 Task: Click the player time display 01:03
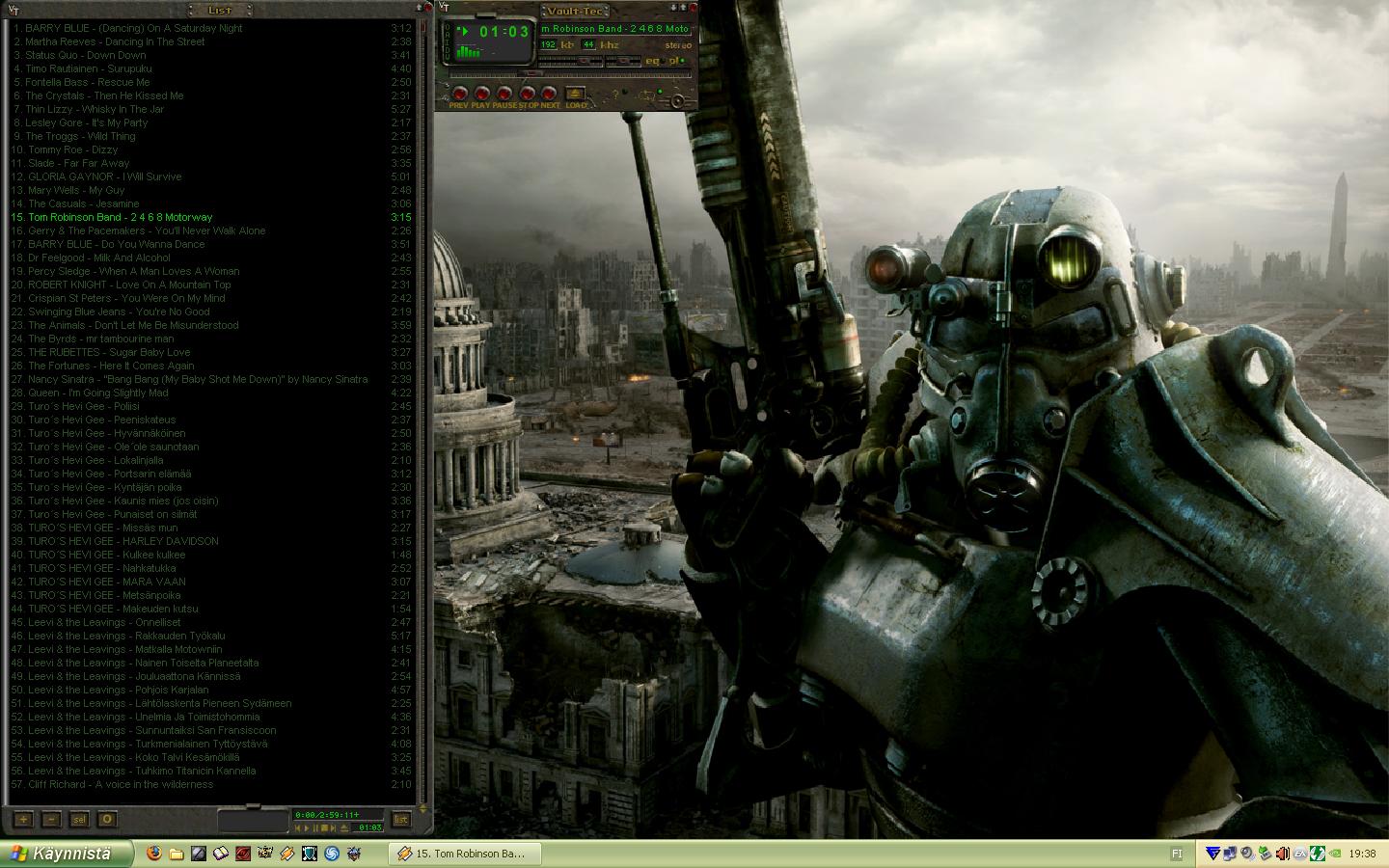[x=504, y=32]
